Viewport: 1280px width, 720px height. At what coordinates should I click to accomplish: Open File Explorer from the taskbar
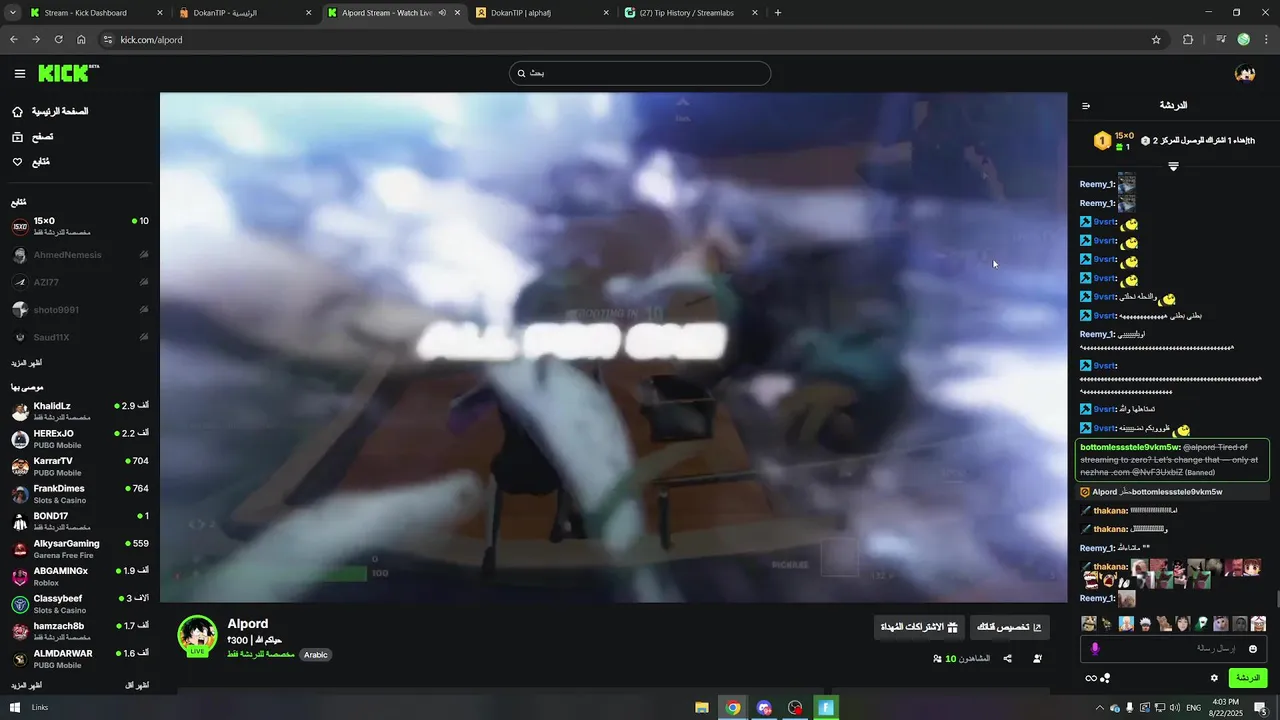click(x=703, y=707)
